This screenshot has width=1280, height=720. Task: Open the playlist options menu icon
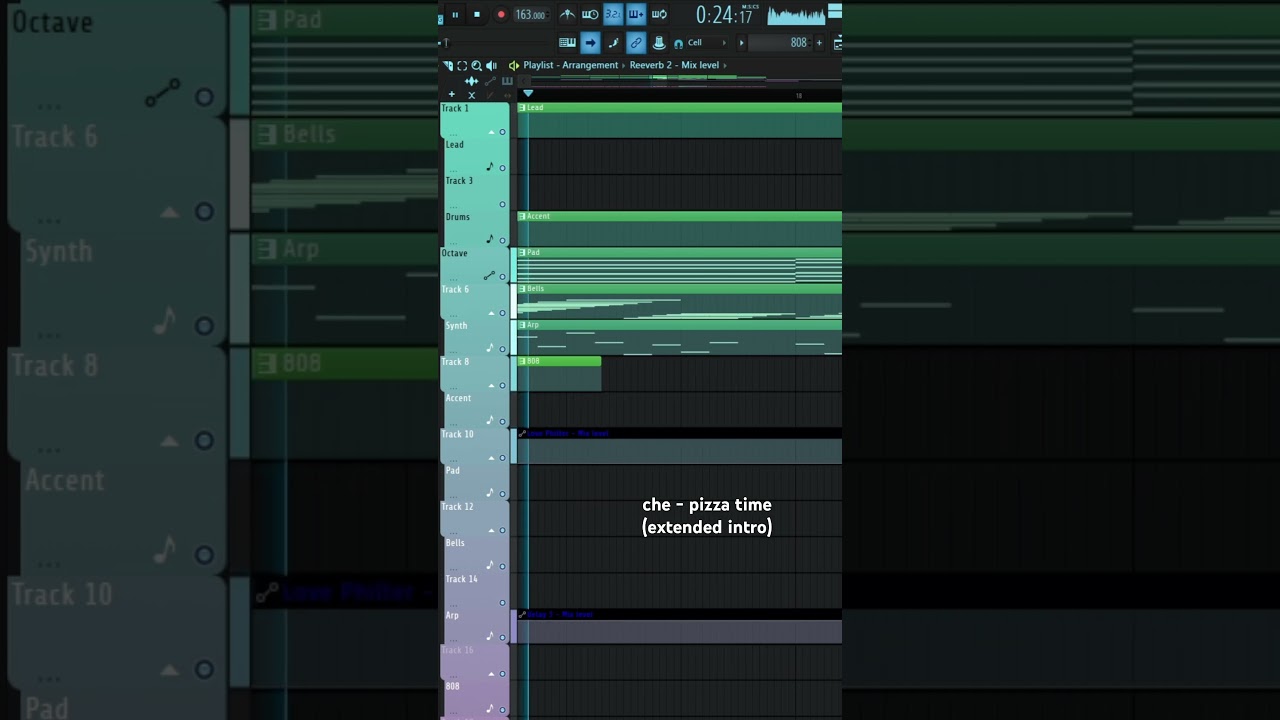coord(448,65)
